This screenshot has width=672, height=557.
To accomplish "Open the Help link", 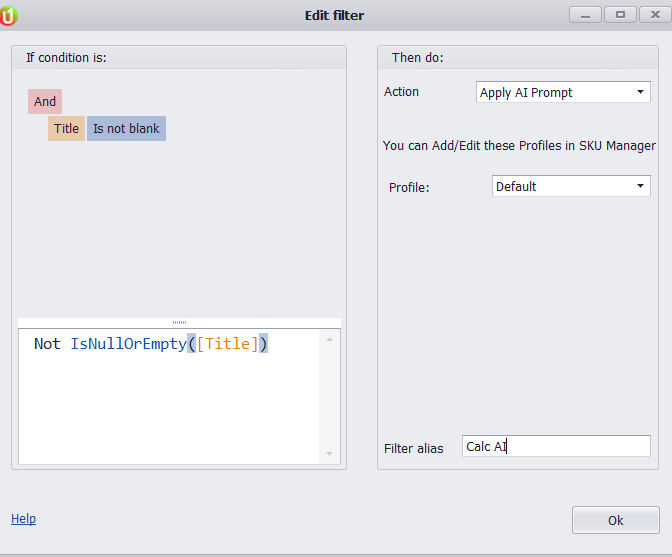I will 24,518.
